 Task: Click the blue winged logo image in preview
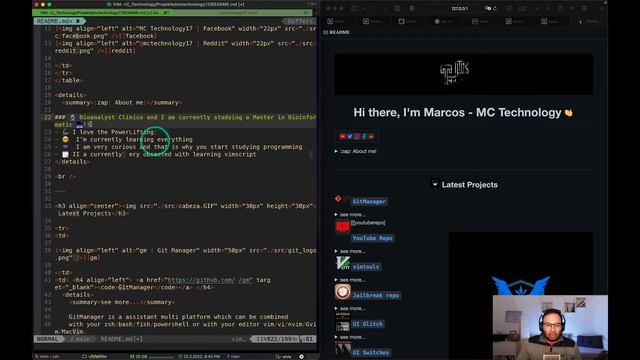coord(520,286)
